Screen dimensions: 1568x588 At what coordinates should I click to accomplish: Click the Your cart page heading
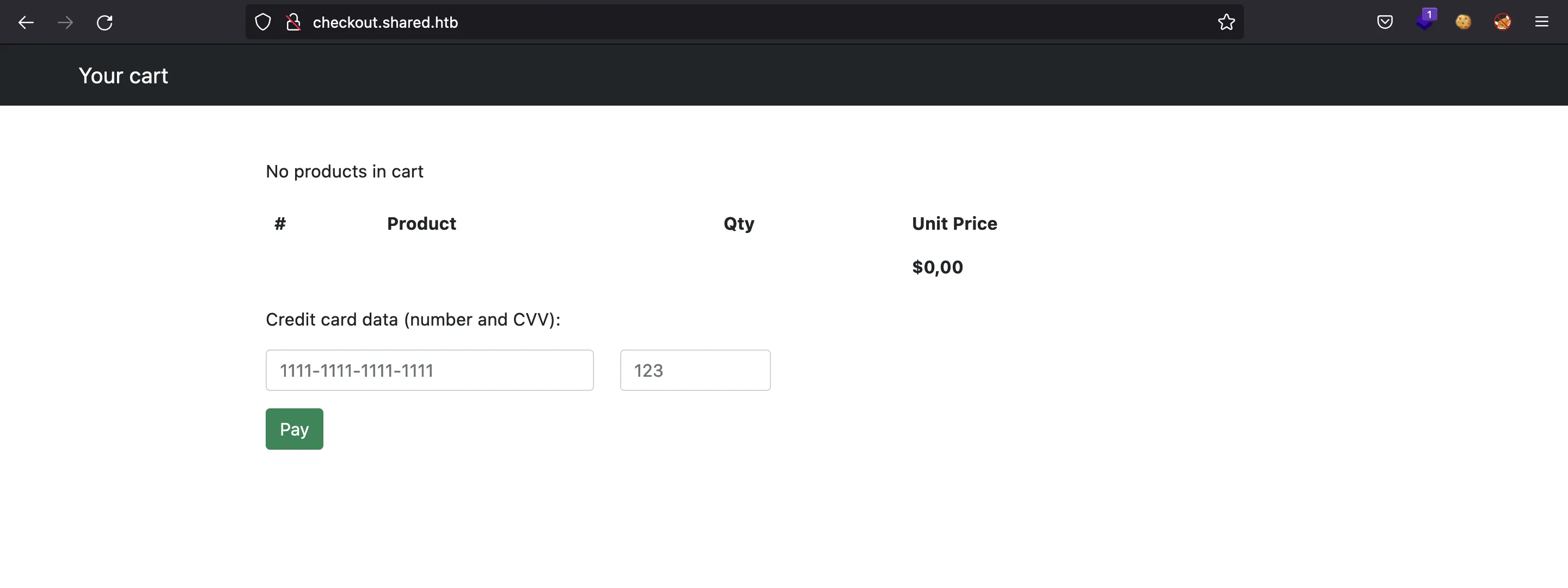(123, 75)
